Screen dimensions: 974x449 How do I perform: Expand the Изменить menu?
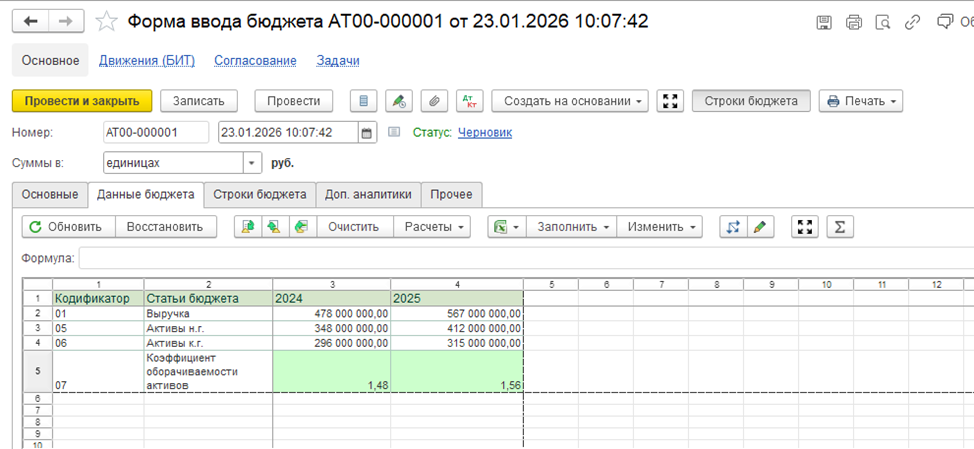click(660, 227)
